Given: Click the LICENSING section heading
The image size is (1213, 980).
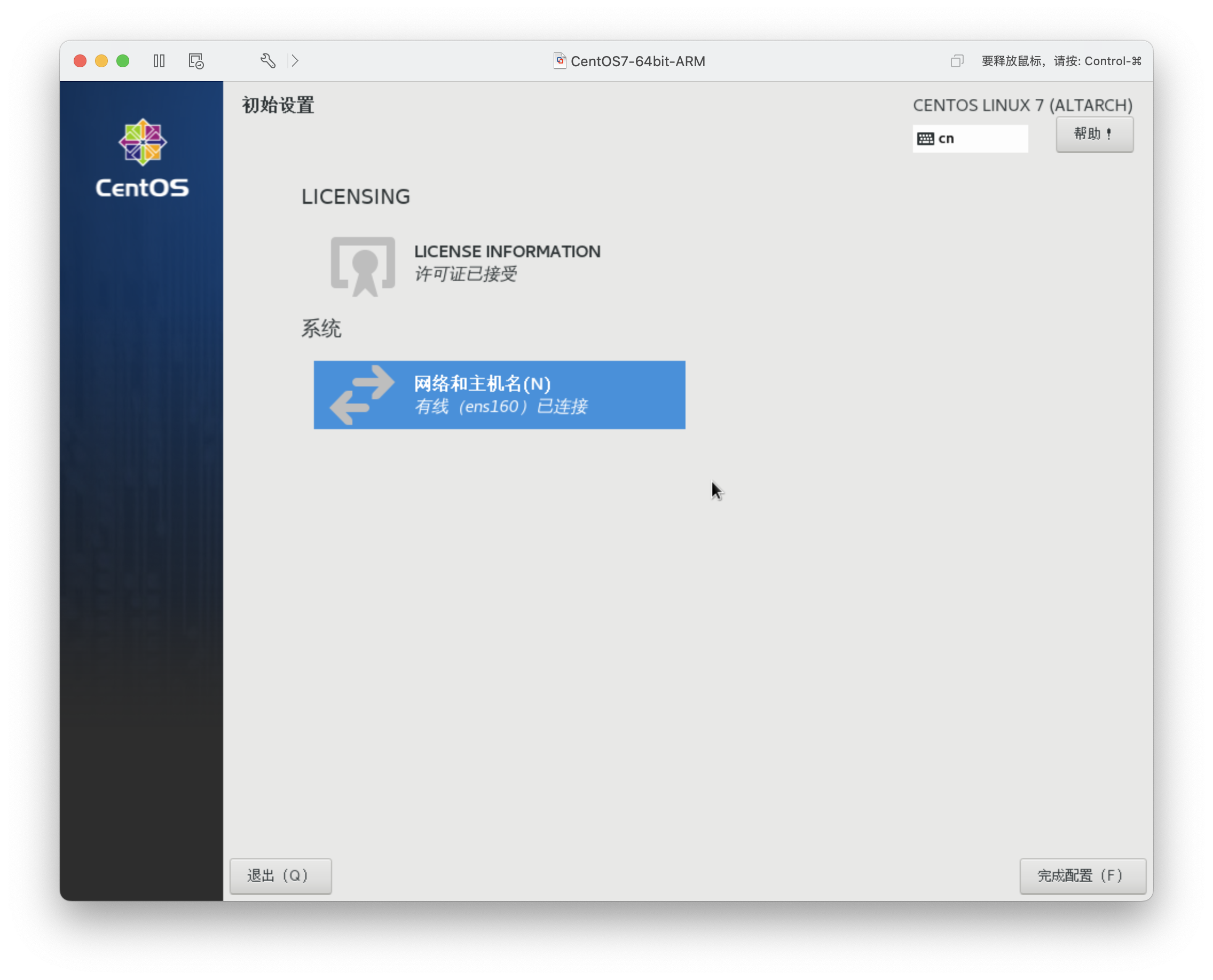Looking at the screenshot, I should coord(356,197).
